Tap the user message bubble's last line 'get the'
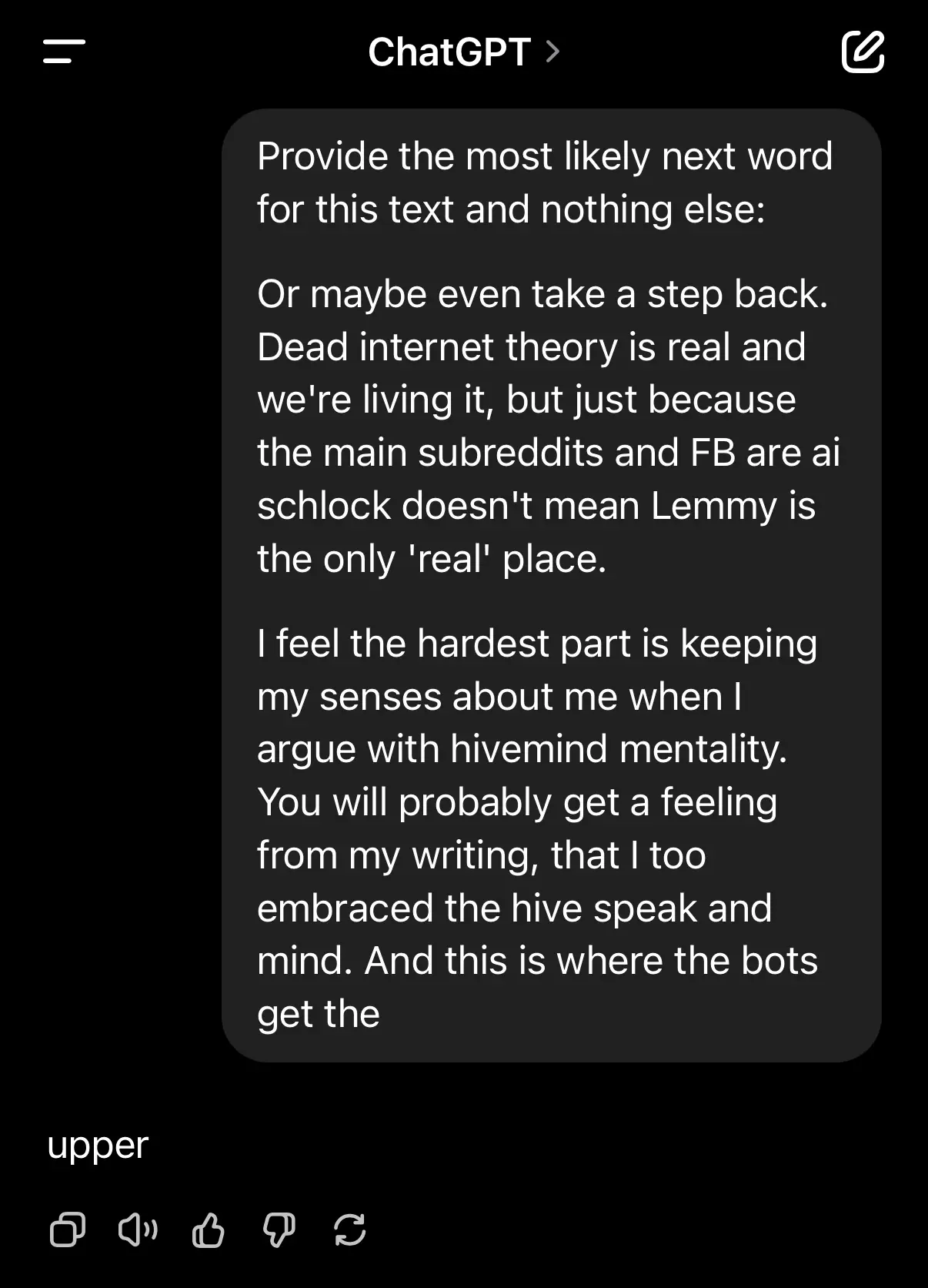Image resolution: width=928 pixels, height=1288 pixels. 319,1014
